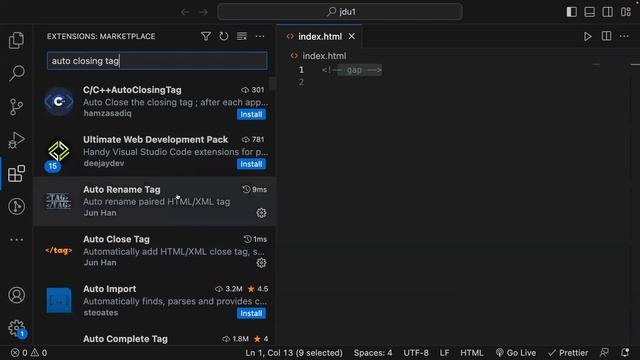Click the Auto Import blue logo
Screen dimensions: 640x360
click(59, 300)
